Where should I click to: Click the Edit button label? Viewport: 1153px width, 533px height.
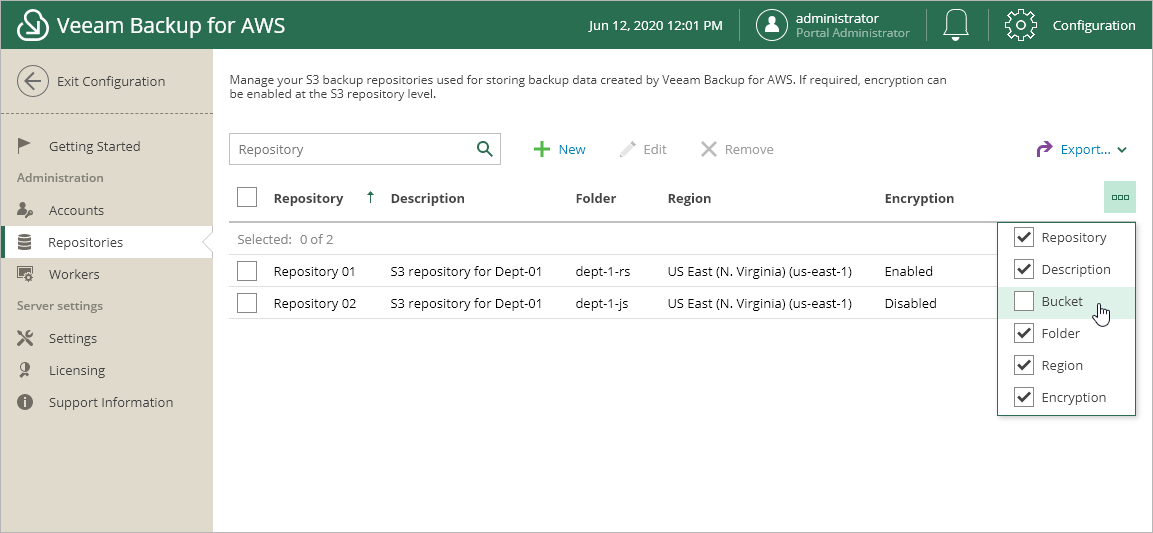[654, 149]
